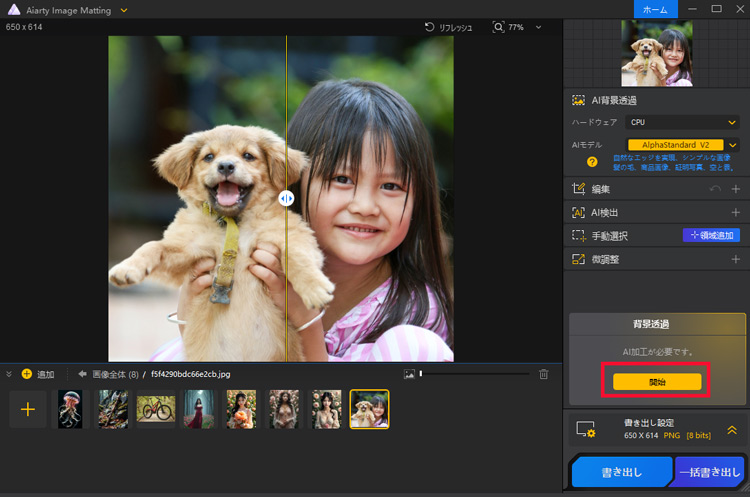This screenshot has height=497, width=750.
Task: Expand the AI検出 section with plus
Action: pyautogui.click(x=736, y=212)
